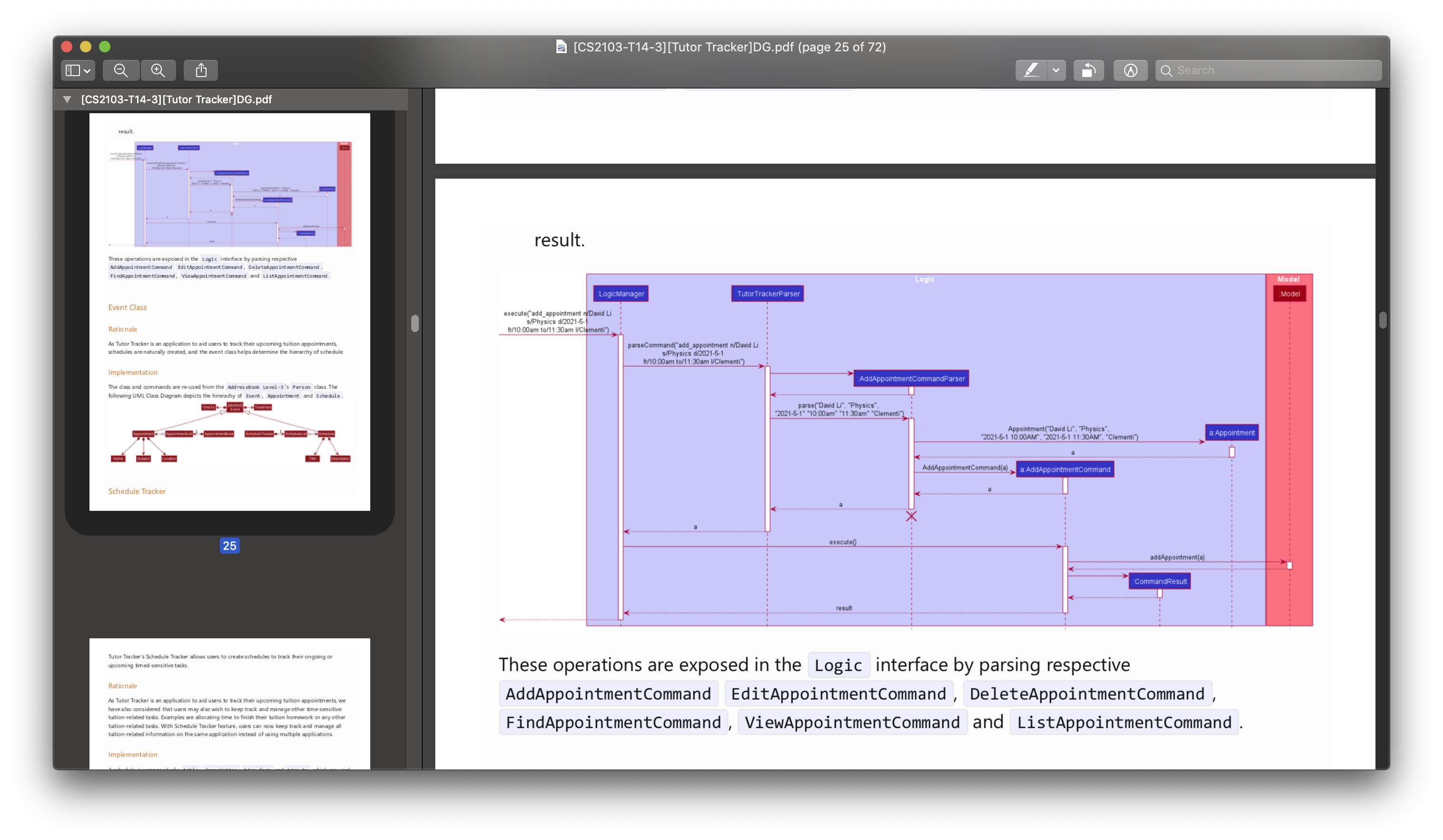Rotate the page with the Rotate button
The width and height of the screenshot is (1443, 840).
tap(1088, 70)
